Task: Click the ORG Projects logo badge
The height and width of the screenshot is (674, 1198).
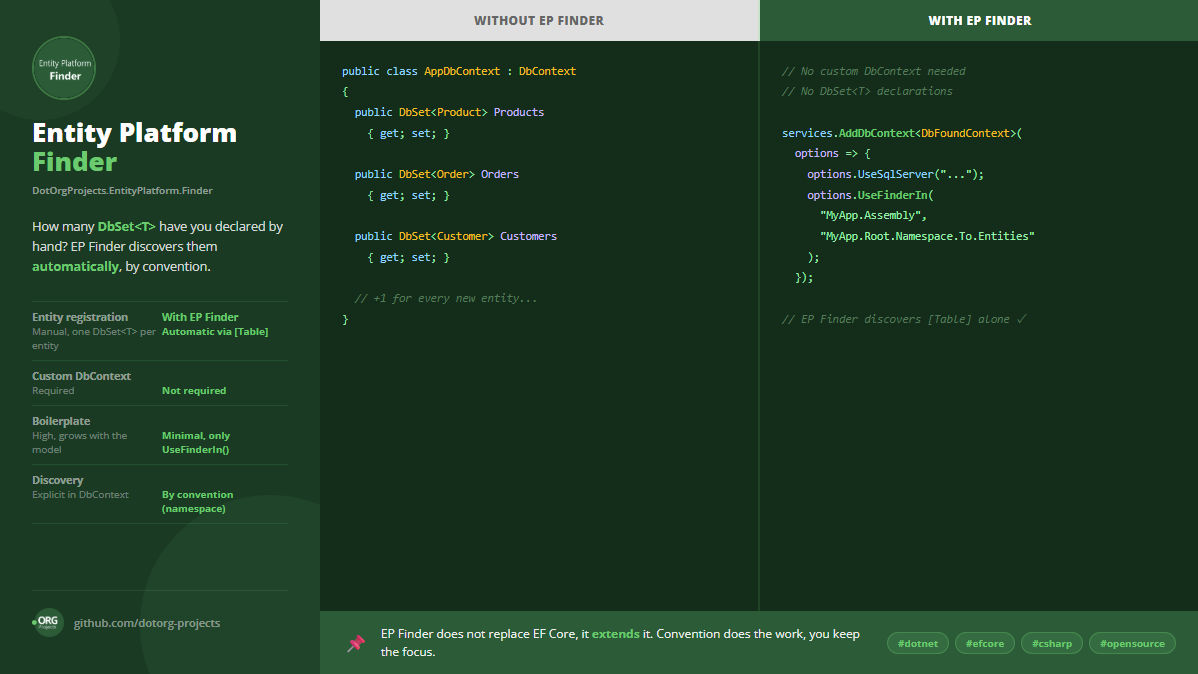Action: 47,623
